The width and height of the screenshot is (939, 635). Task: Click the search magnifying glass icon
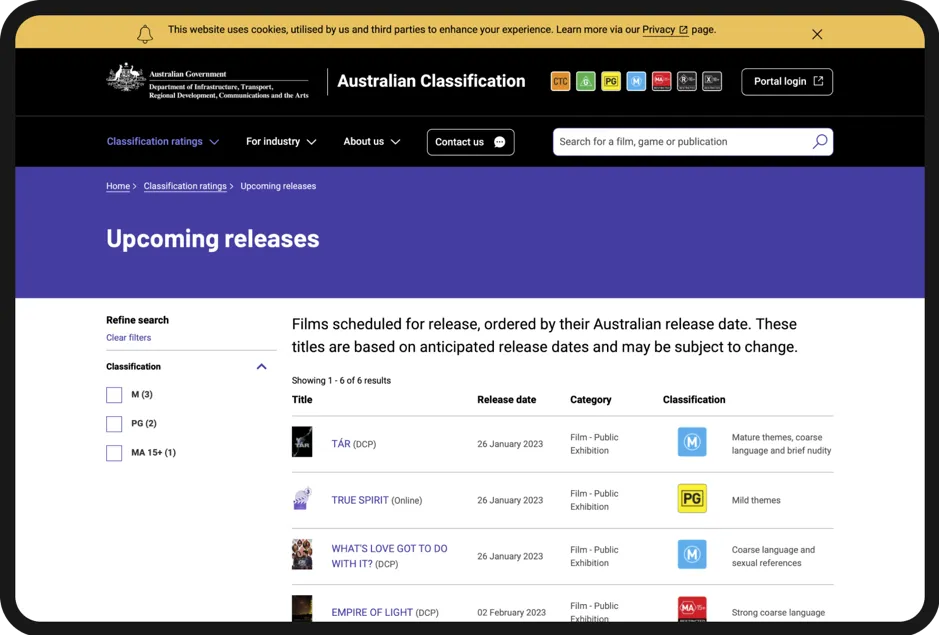tap(818, 141)
